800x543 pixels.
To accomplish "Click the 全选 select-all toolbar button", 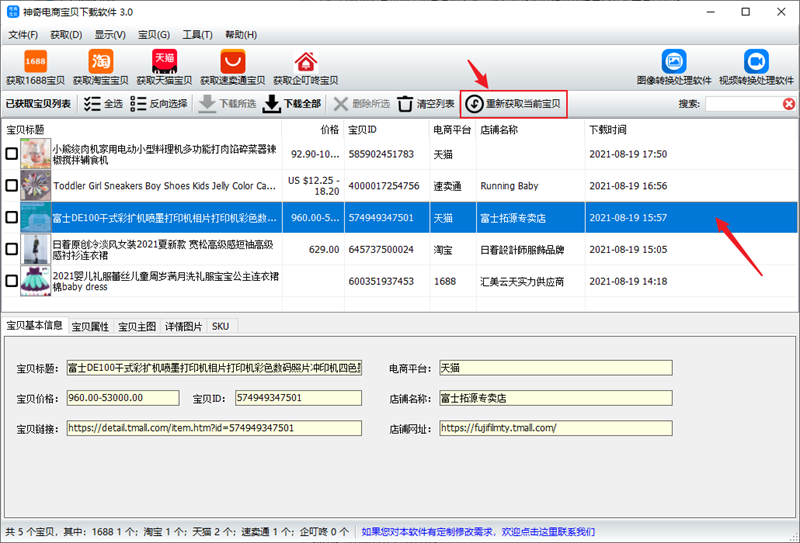I will tap(103, 104).
